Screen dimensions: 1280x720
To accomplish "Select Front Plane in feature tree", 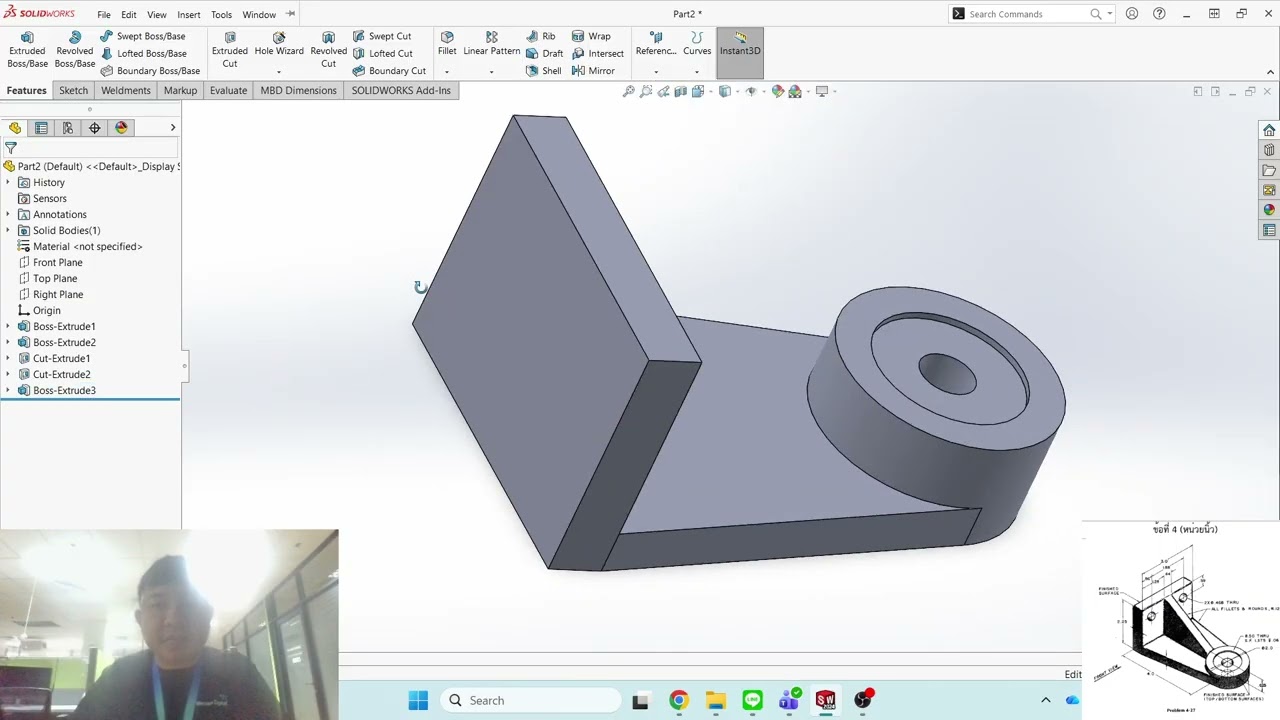I will click(x=57, y=262).
